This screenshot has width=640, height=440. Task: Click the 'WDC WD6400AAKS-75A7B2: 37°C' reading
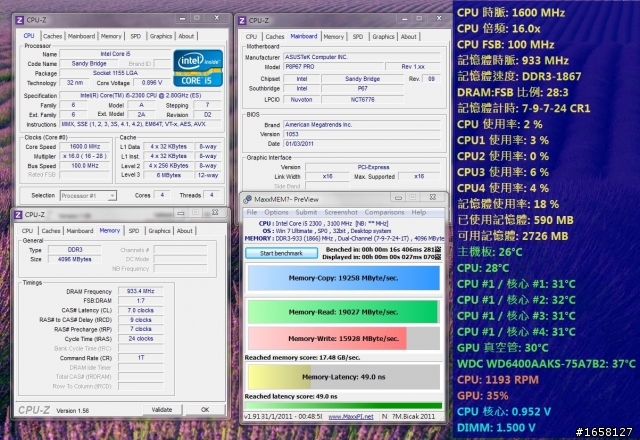[546, 364]
